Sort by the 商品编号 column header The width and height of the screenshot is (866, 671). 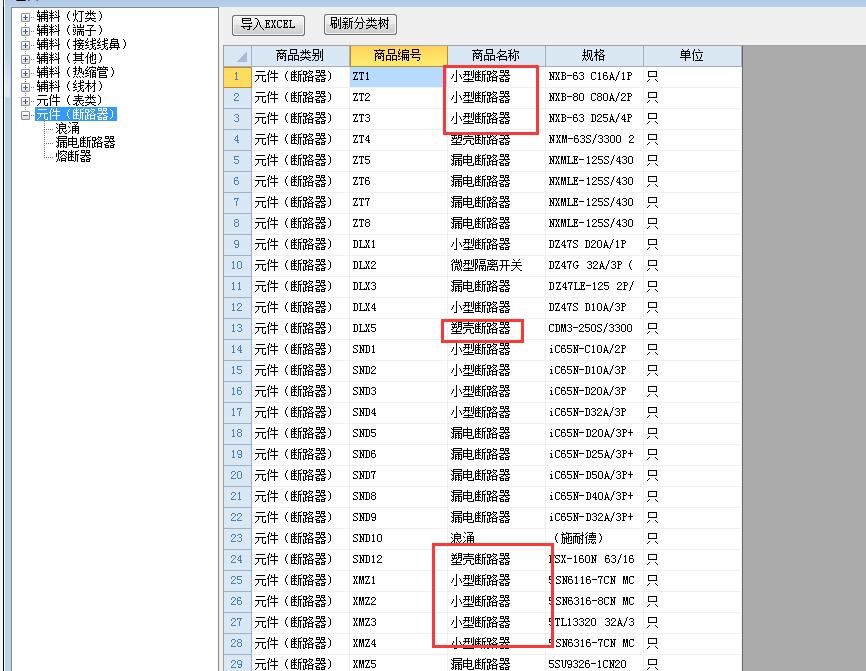pos(398,55)
